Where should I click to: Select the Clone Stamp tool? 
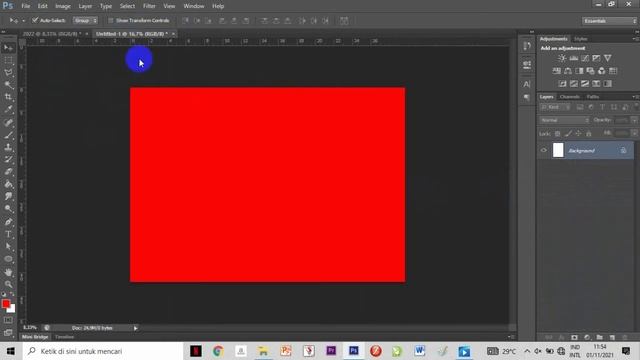[8, 147]
